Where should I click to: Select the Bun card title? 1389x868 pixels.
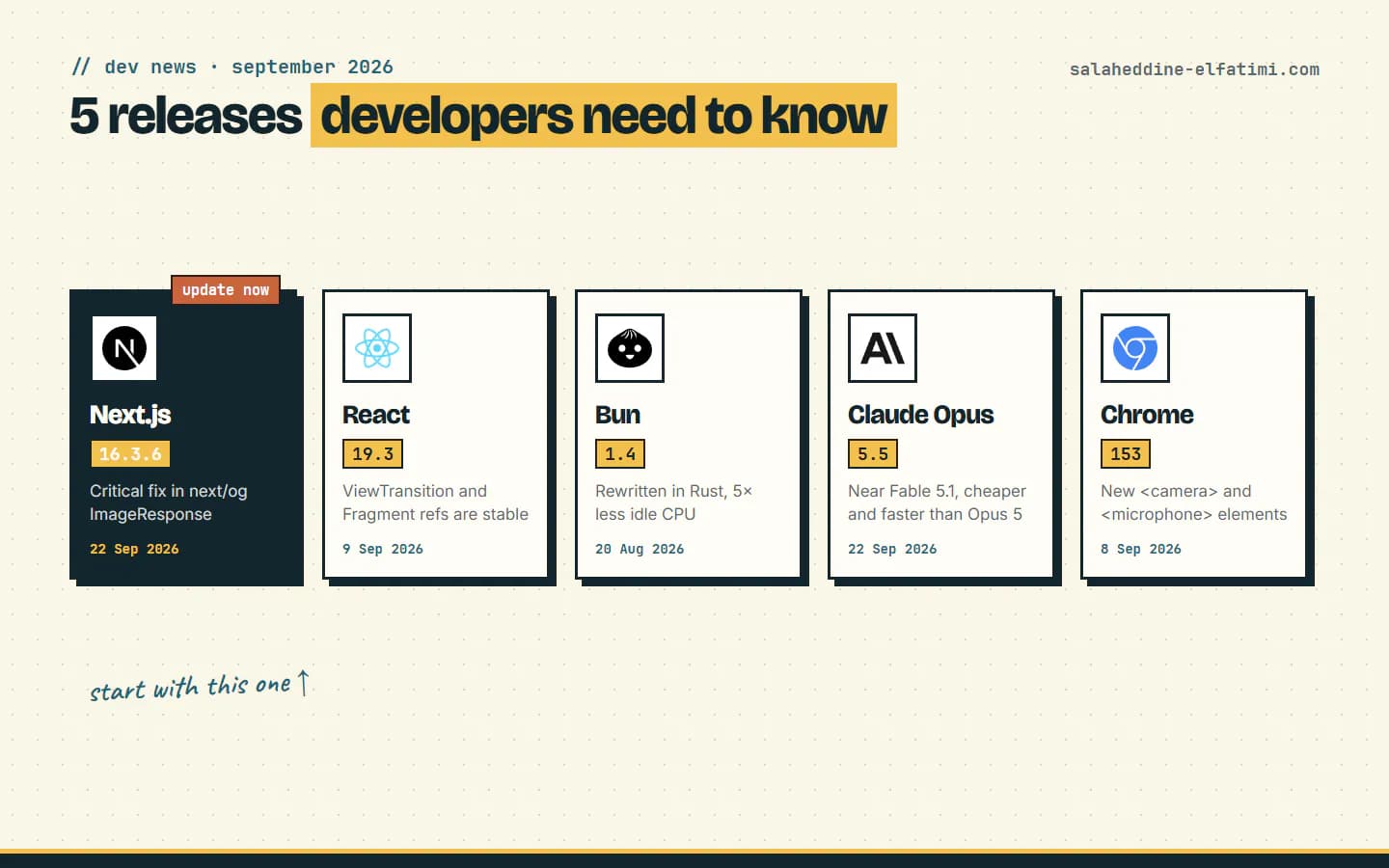click(x=617, y=415)
